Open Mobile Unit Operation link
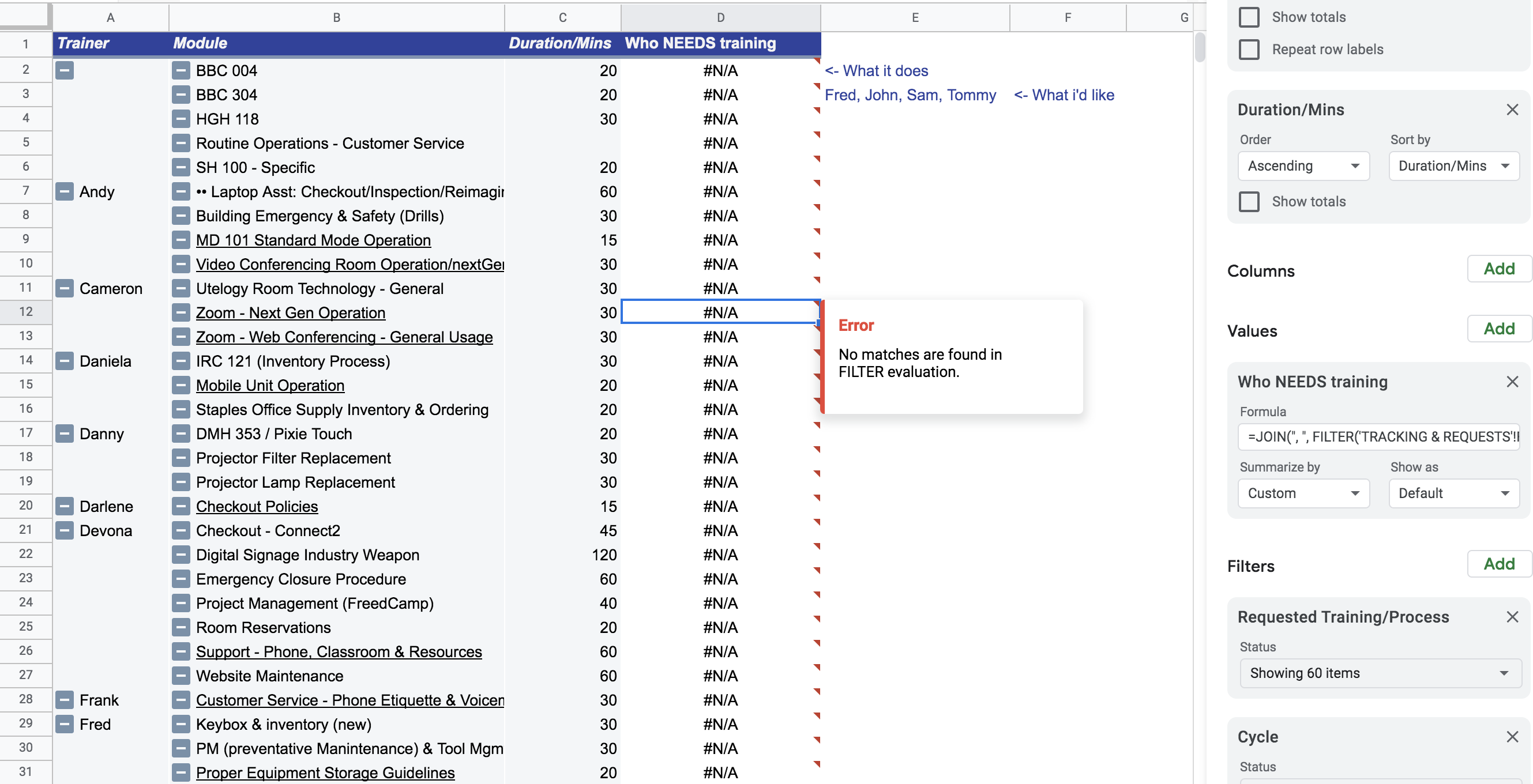This screenshot has width=1533, height=784. (270, 386)
